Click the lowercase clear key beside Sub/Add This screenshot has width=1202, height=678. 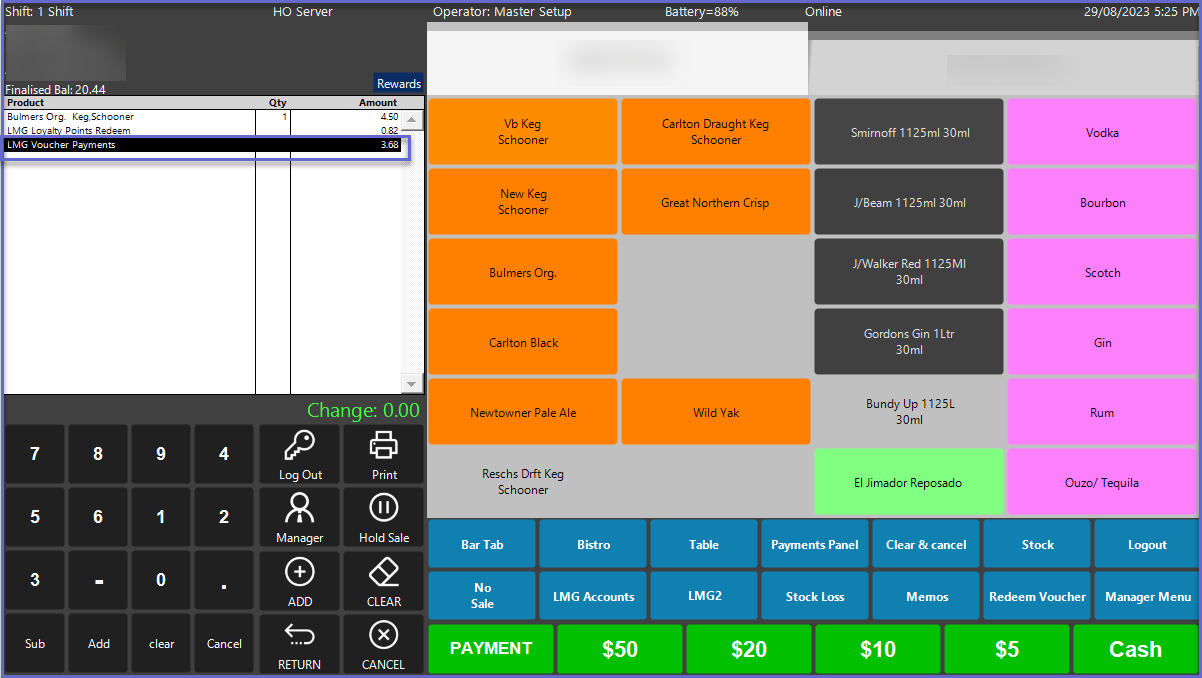[x=161, y=643]
